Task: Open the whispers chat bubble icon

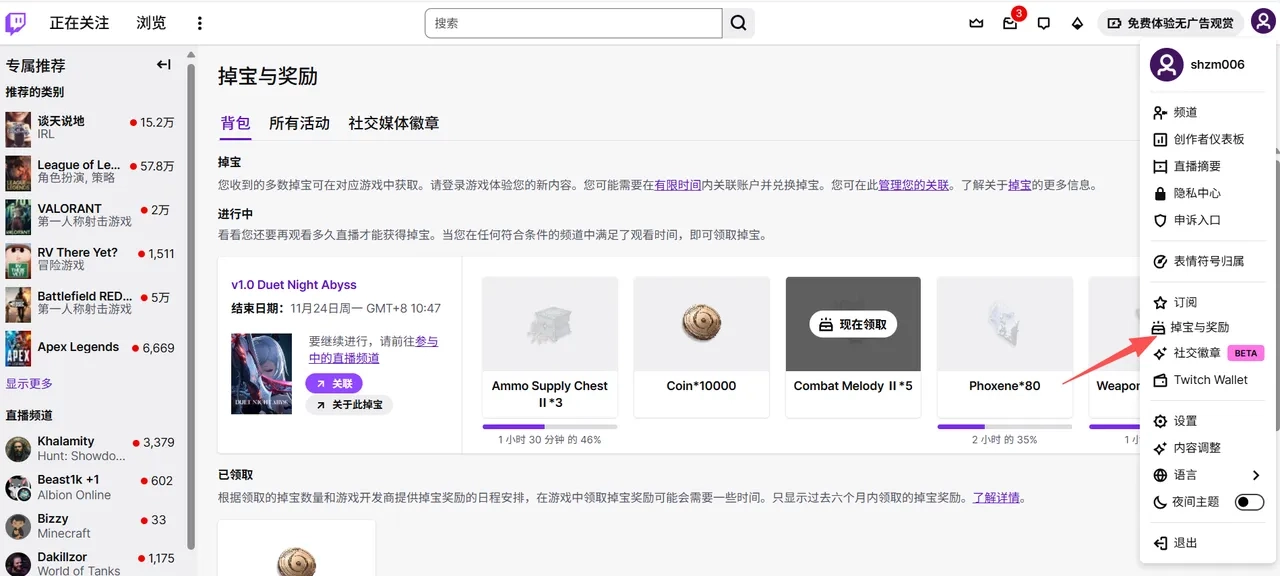Action: [x=1044, y=23]
